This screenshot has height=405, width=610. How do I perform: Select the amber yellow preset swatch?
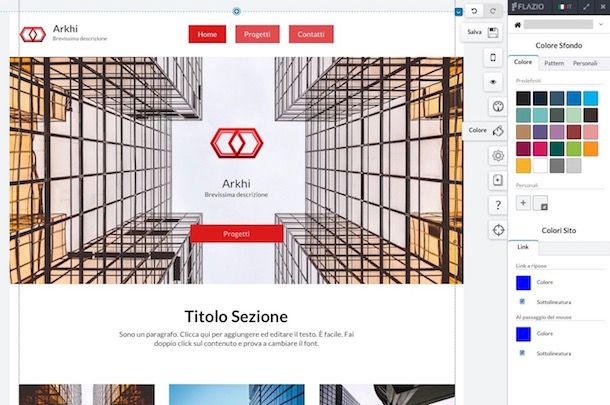point(523,166)
